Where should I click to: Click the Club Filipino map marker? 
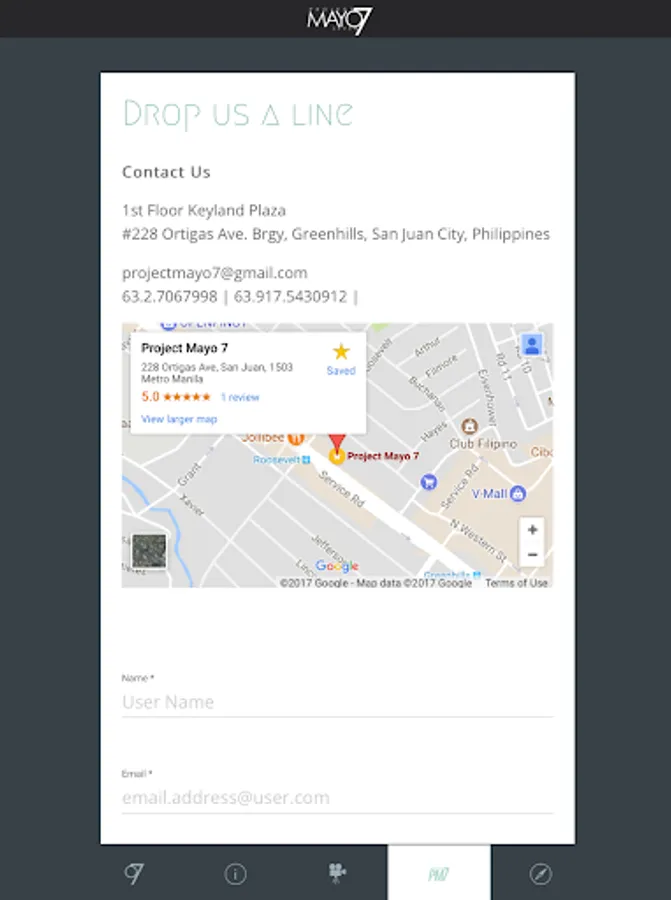(470, 426)
